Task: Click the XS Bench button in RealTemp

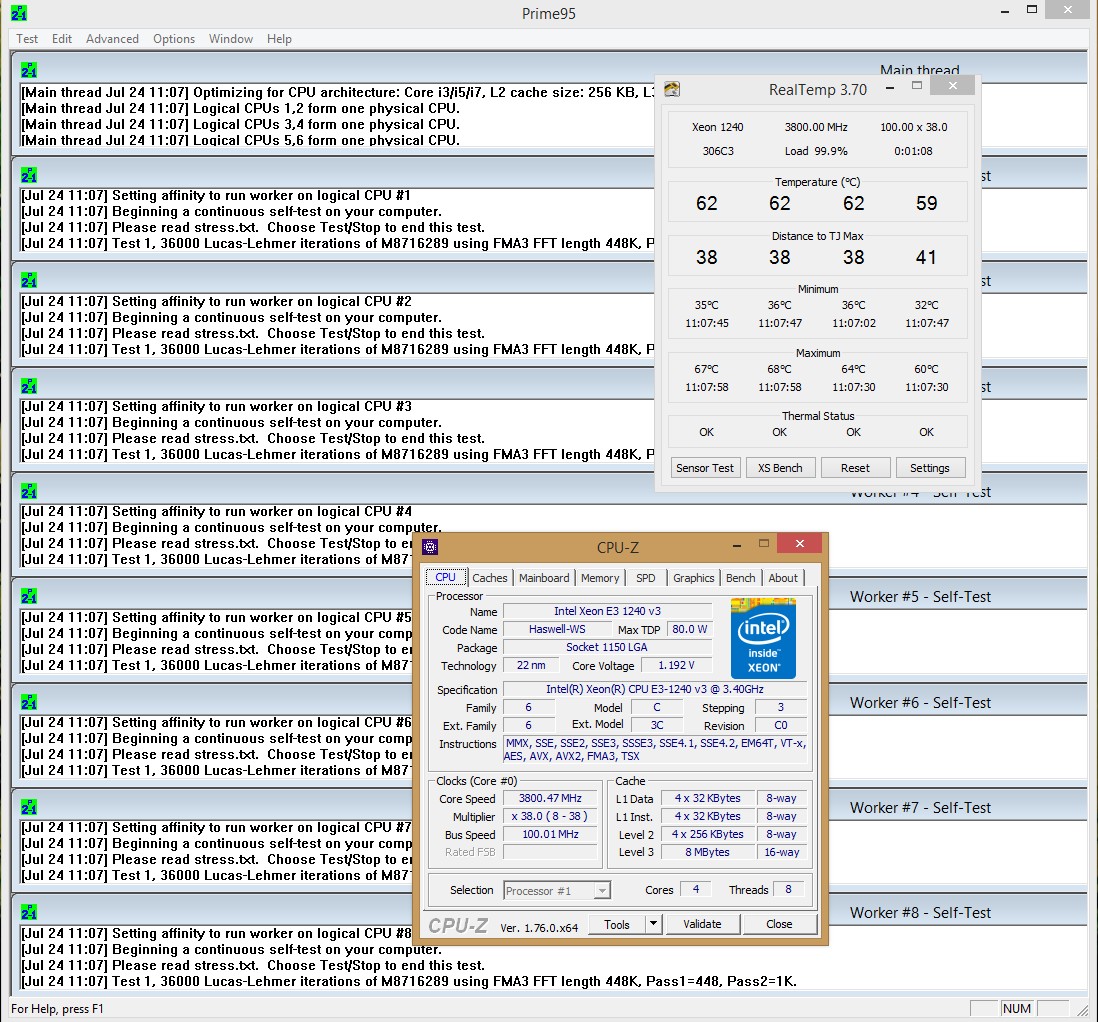Action: coord(780,468)
